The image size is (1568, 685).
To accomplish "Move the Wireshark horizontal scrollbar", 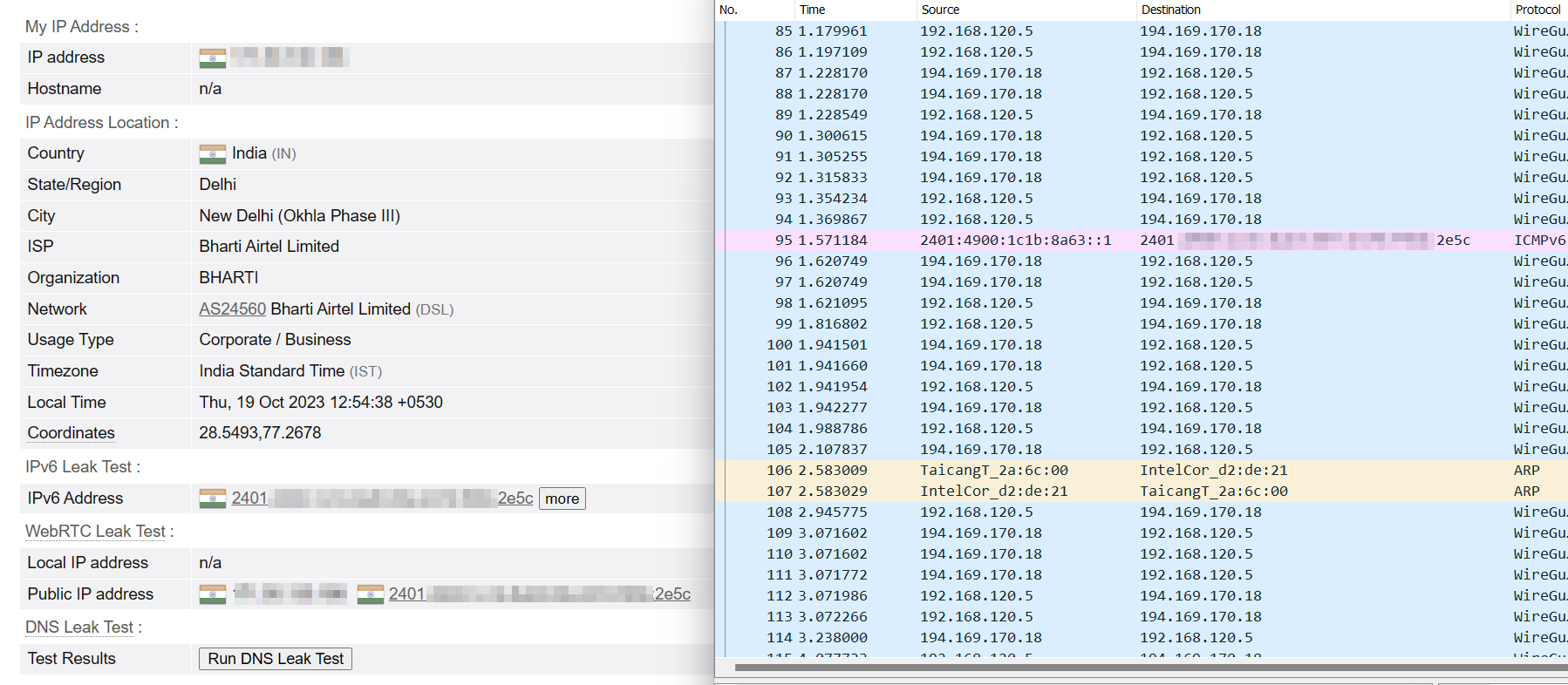I will (1151, 668).
